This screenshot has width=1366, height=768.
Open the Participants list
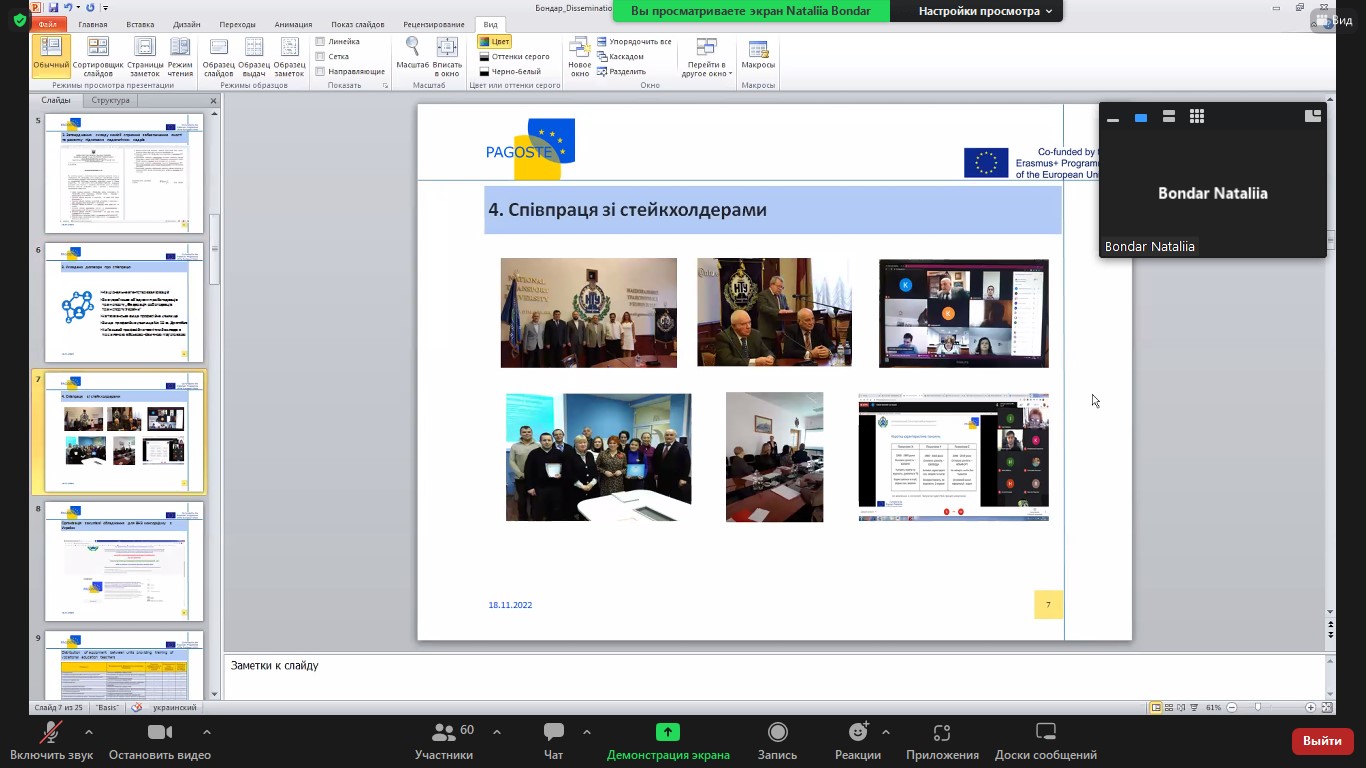click(445, 741)
